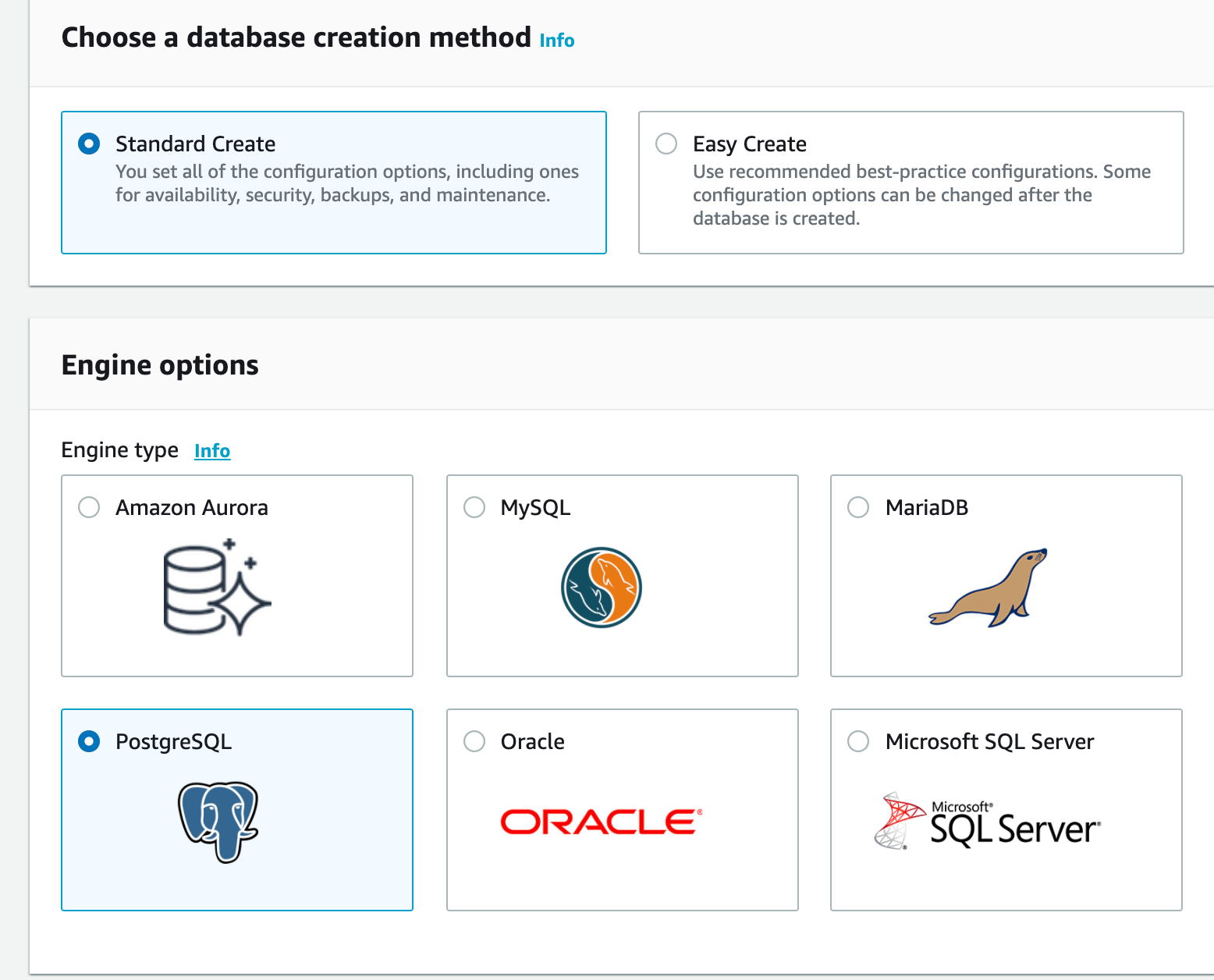Click the red Oracle logo
The width and height of the screenshot is (1214, 980).
(x=601, y=822)
